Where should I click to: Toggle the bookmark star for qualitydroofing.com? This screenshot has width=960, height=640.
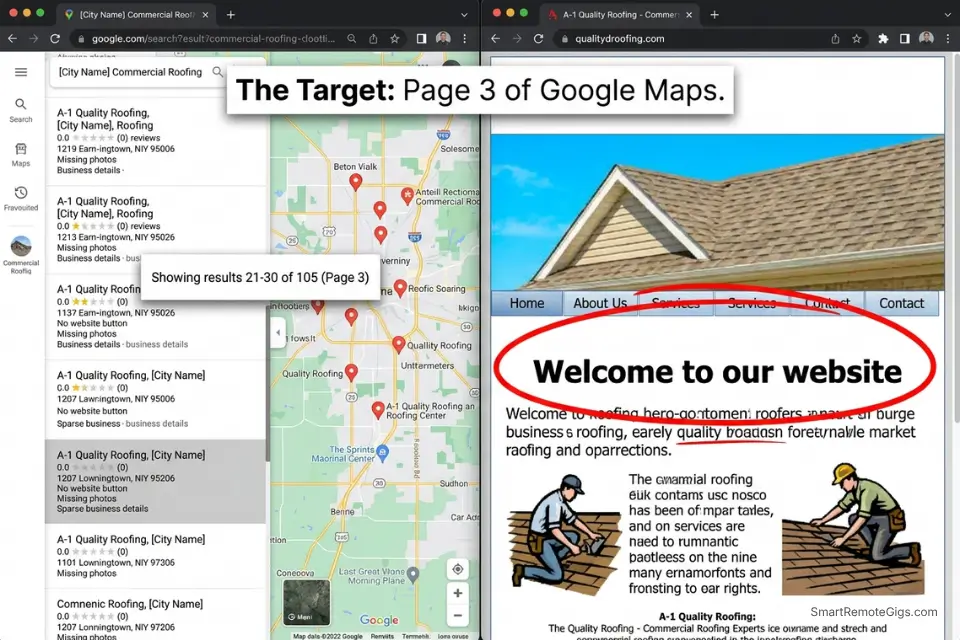tap(855, 38)
